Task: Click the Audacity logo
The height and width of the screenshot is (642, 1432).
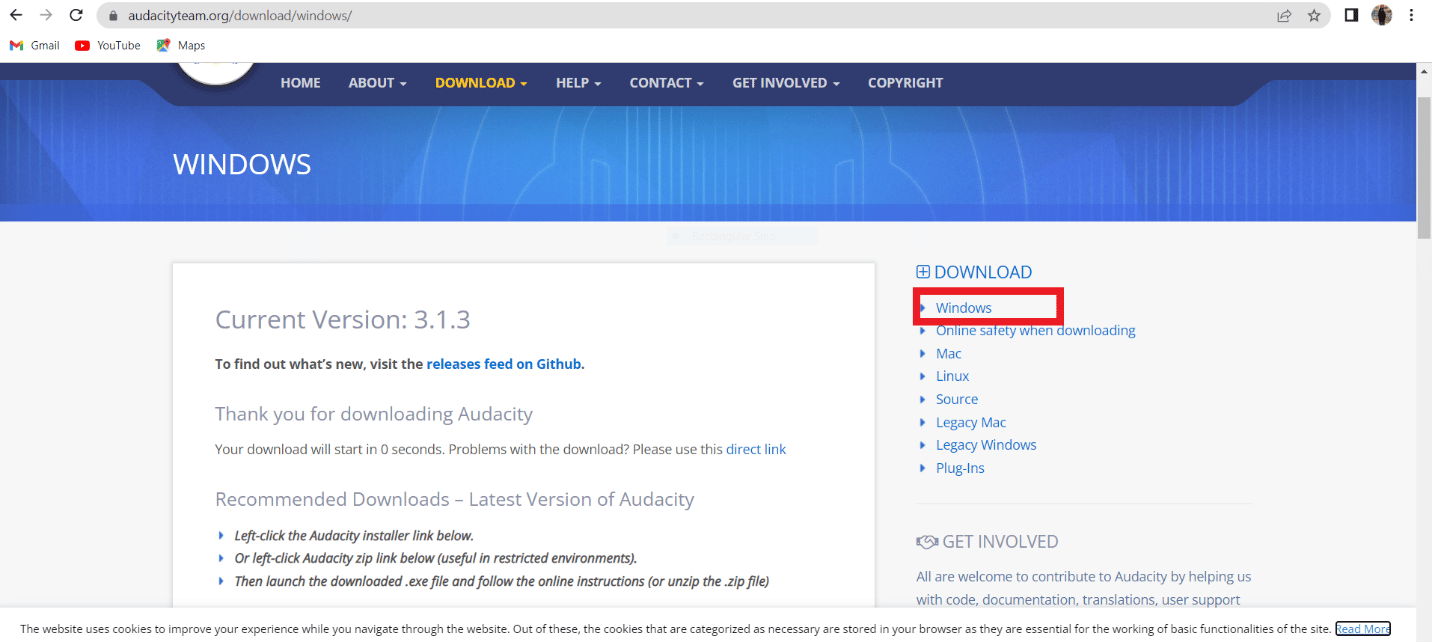Action: pyautogui.click(x=216, y=73)
